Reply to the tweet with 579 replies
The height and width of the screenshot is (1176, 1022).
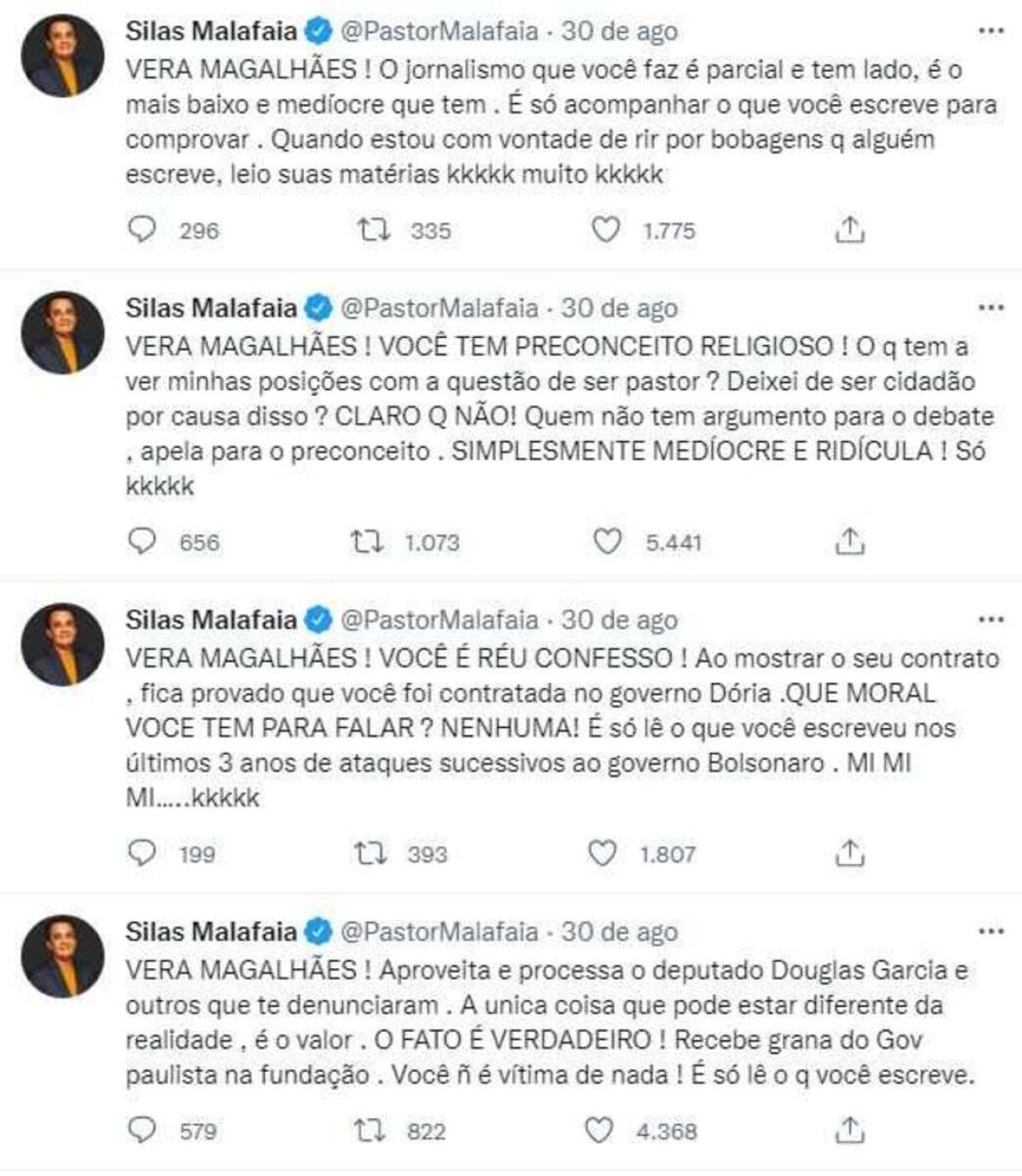141,1131
